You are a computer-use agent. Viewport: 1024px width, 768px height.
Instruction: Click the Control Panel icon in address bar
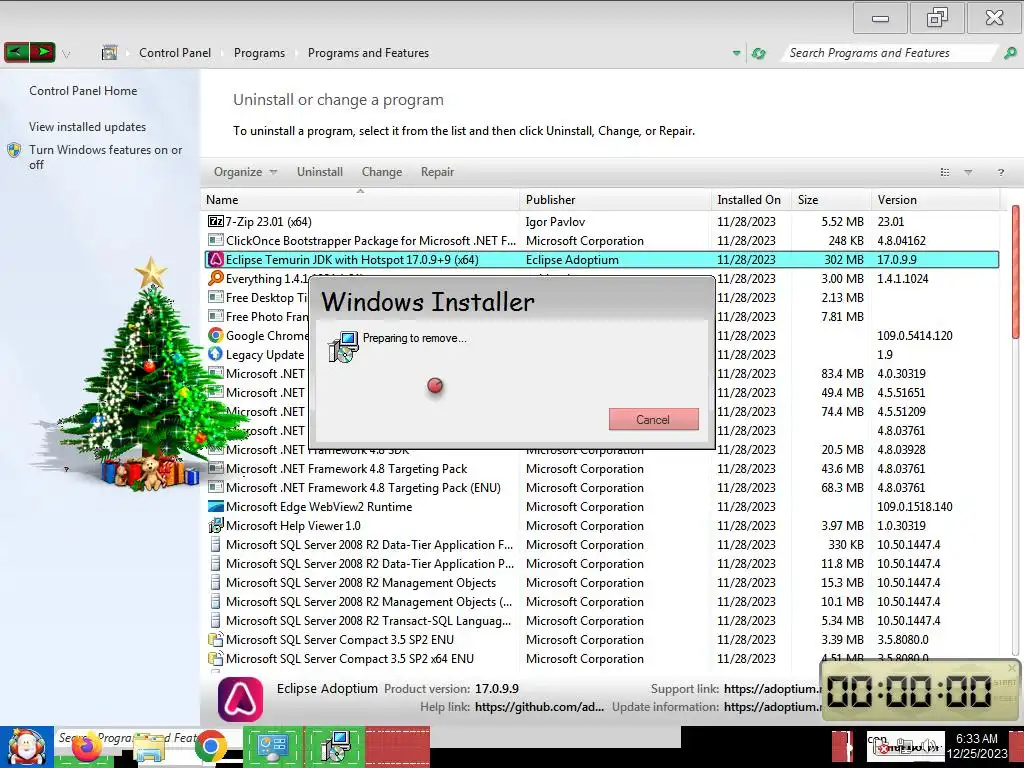point(110,52)
